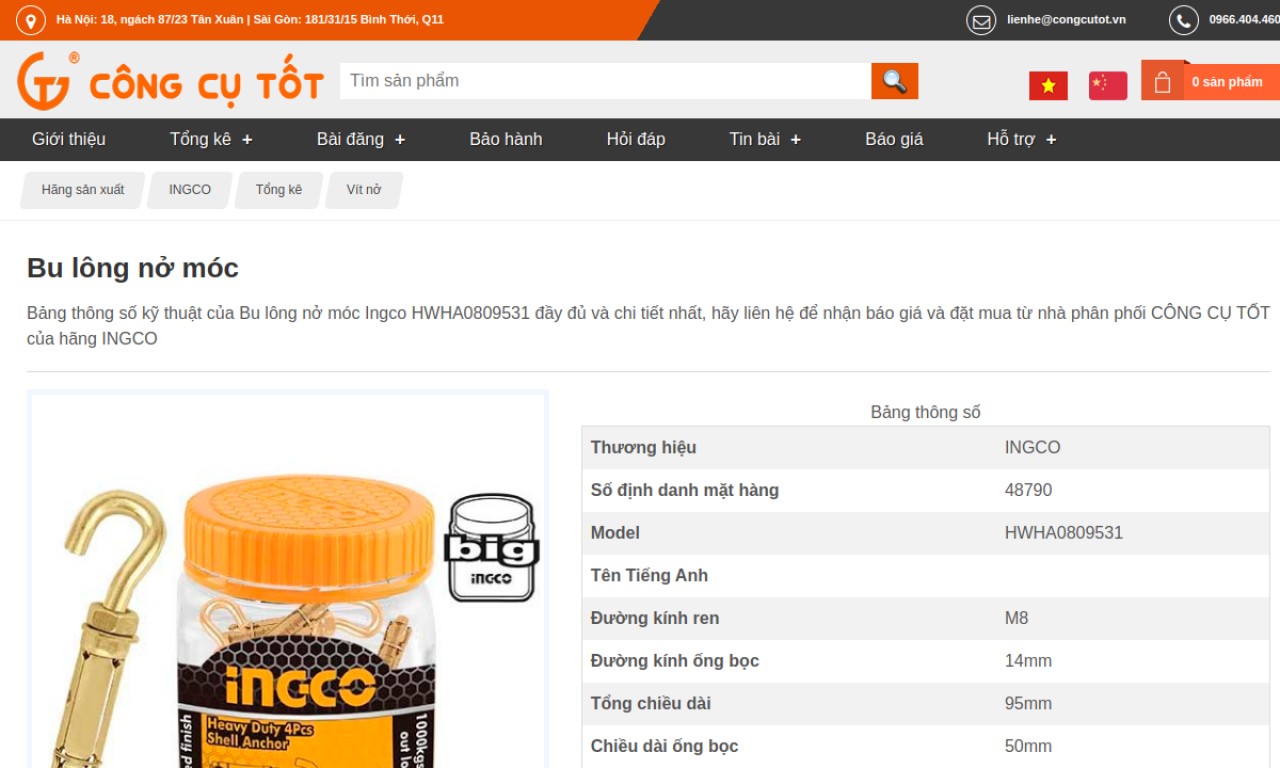Viewport: 1280px width, 768px height.
Task: Expand Hỗ trợ submenu plus sign
Action: pos(1051,140)
